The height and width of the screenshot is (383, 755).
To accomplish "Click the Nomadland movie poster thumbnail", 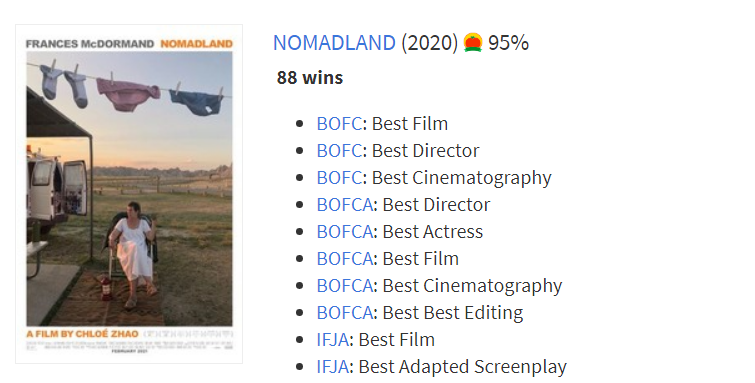I will (129, 194).
